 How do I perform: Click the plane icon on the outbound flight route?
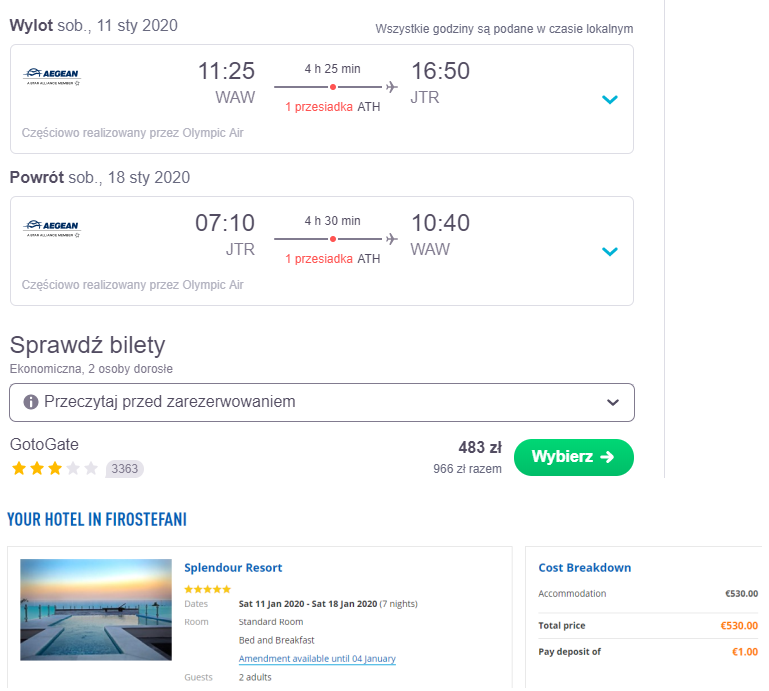coord(391,87)
